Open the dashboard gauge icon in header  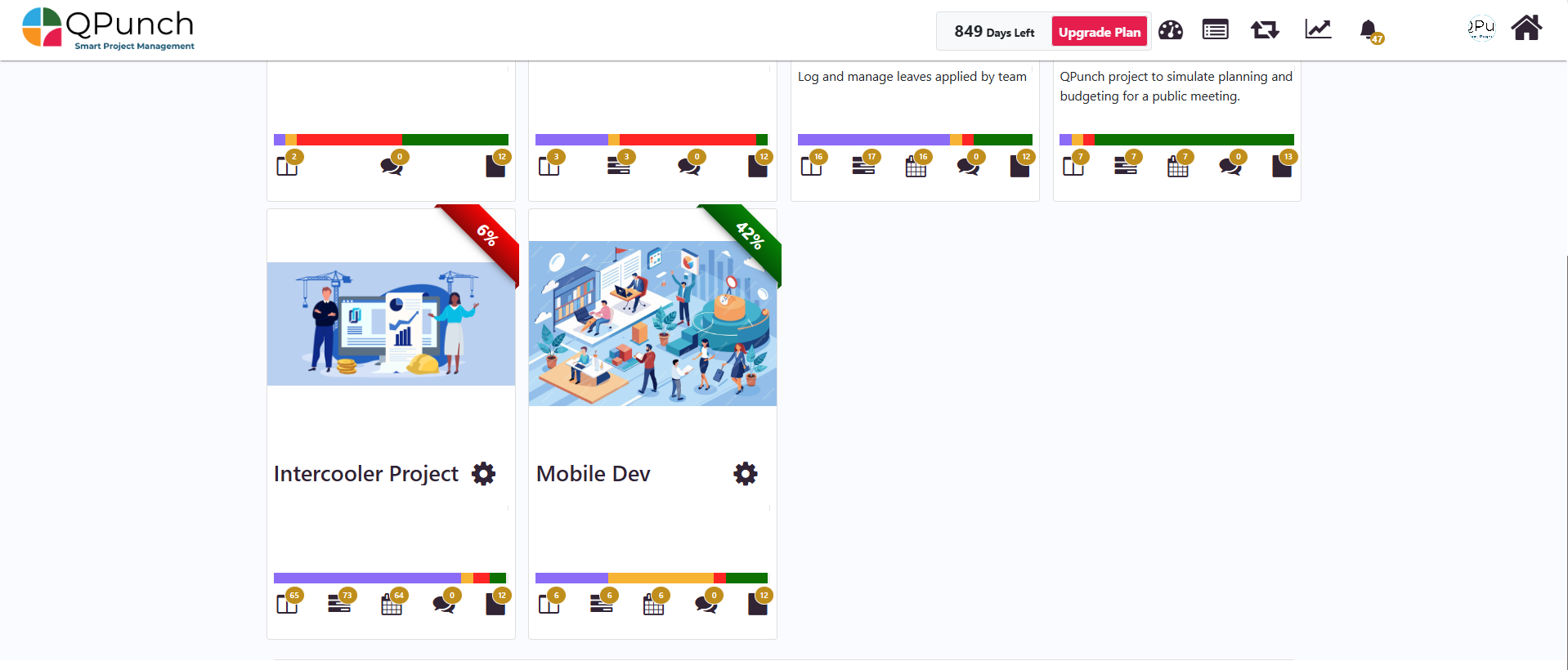coord(1170,30)
